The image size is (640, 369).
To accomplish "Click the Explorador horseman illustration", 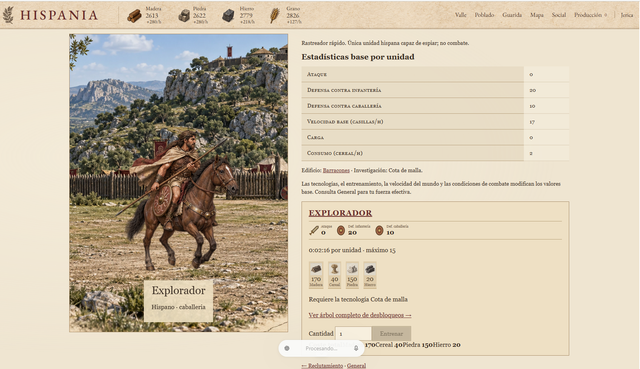I will click(178, 183).
